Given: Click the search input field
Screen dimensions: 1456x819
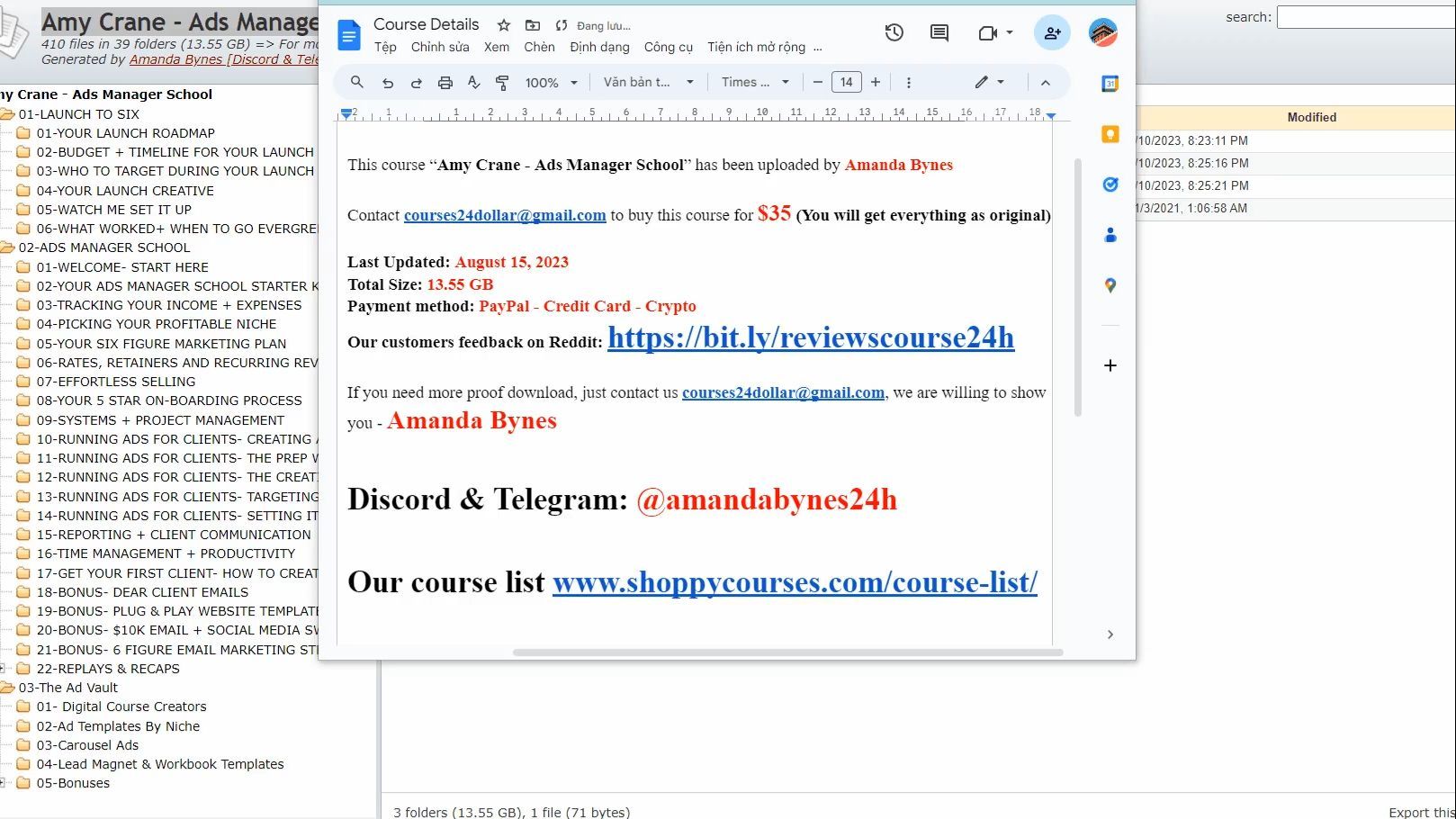Looking at the screenshot, I should (1366, 17).
